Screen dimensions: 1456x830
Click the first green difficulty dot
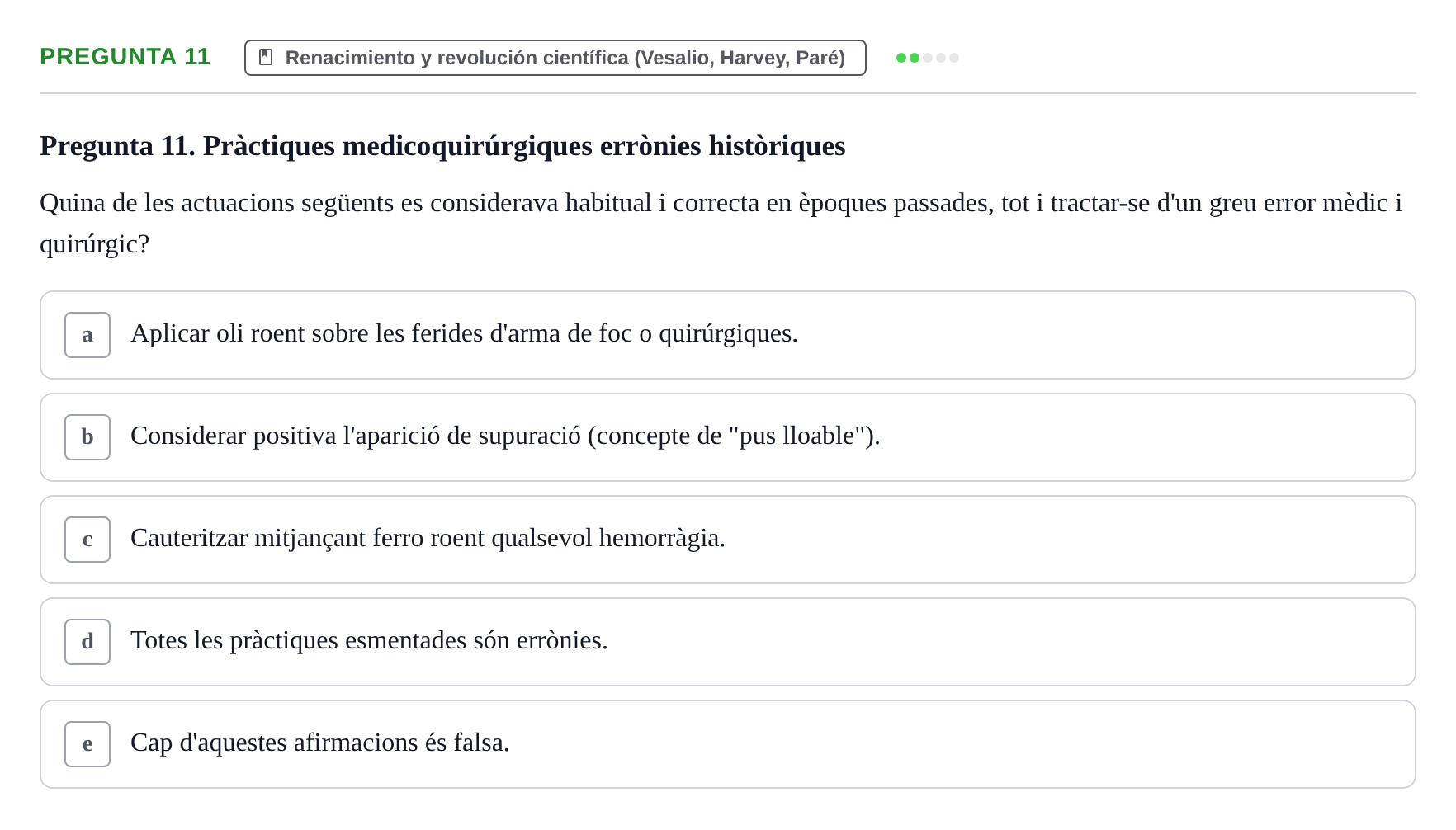(901, 58)
